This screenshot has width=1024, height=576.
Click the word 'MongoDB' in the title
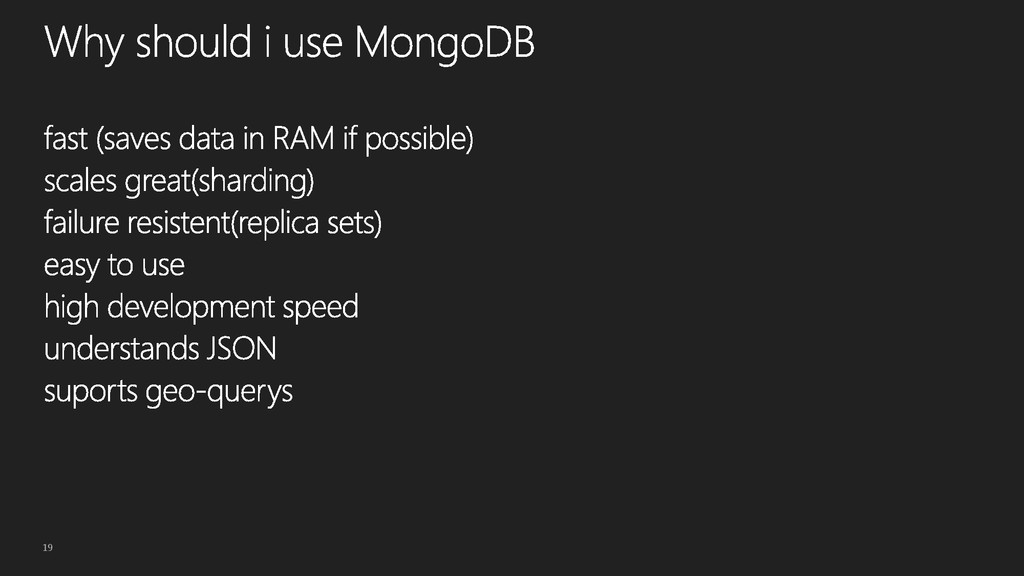click(445, 43)
